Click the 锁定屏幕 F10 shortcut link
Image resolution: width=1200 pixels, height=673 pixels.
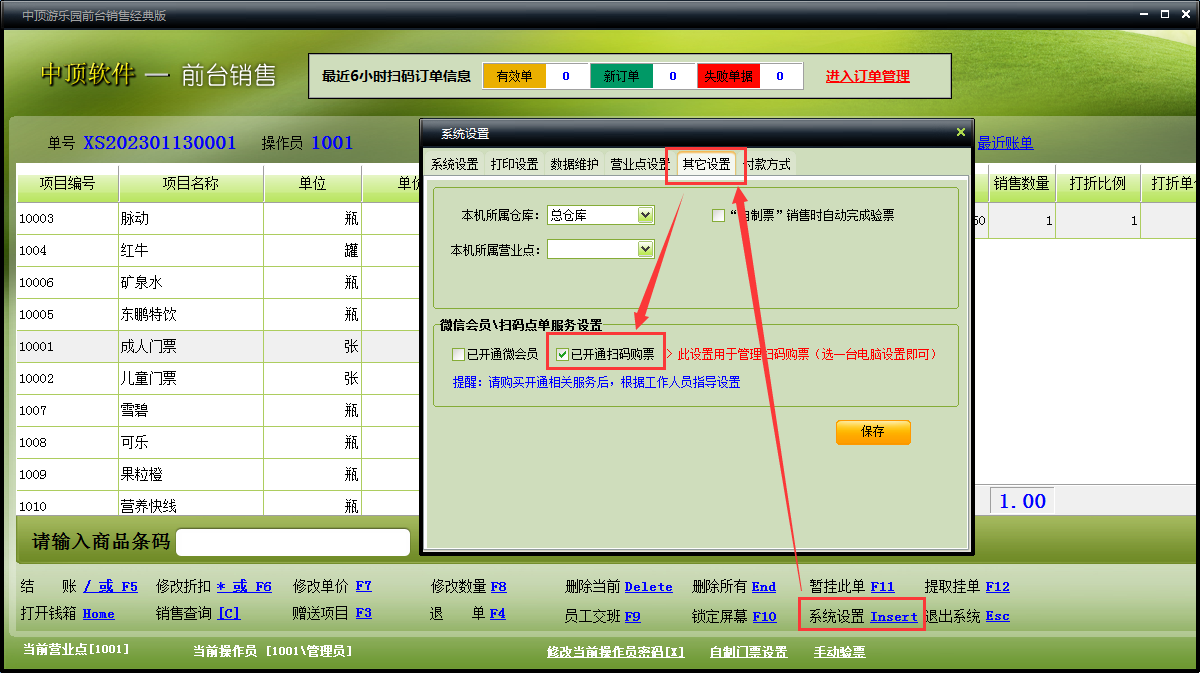click(x=764, y=617)
